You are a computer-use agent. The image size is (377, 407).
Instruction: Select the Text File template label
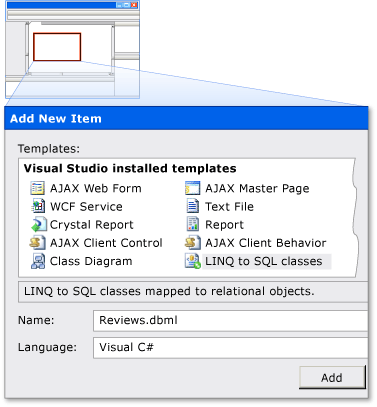[x=229, y=207]
